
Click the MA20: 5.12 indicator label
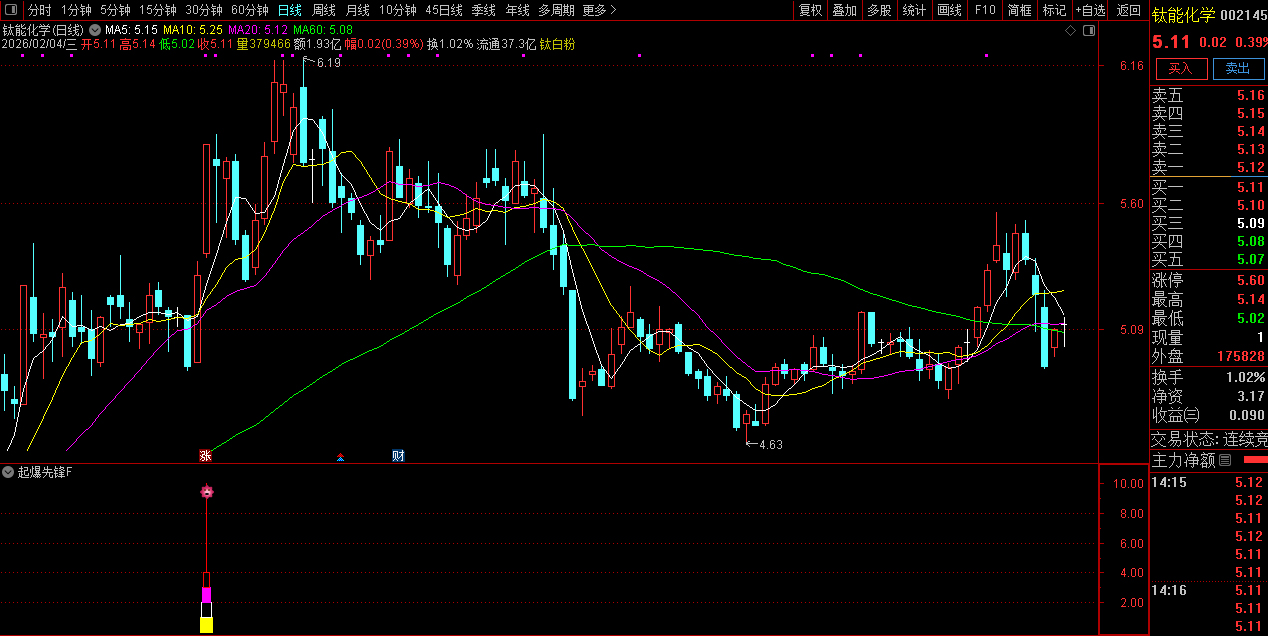(x=258, y=30)
